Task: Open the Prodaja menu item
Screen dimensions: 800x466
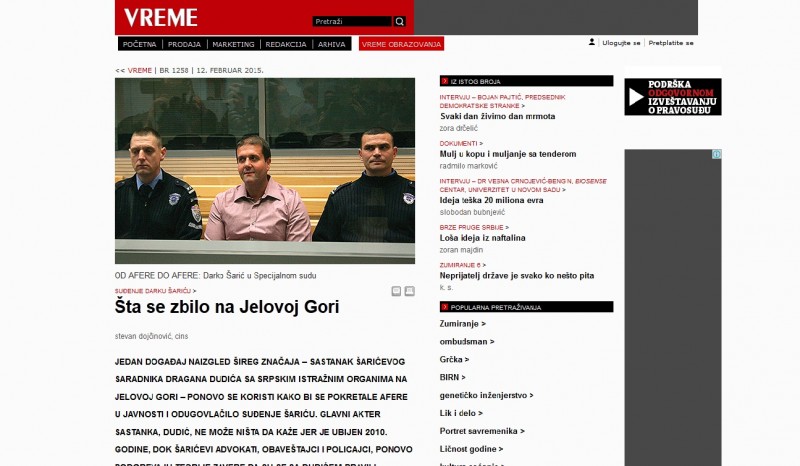Action: (x=184, y=44)
